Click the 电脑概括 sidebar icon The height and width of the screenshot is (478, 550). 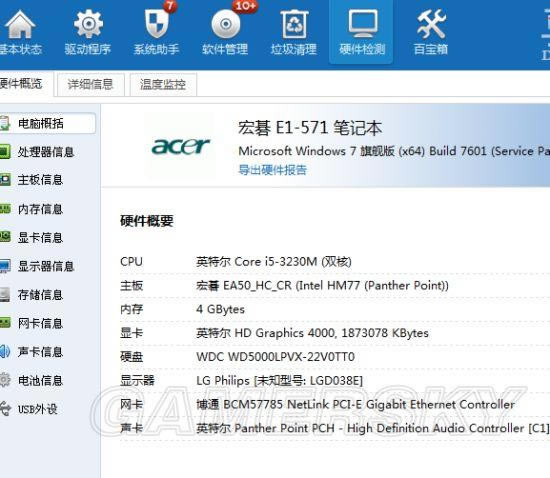(x=4, y=123)
